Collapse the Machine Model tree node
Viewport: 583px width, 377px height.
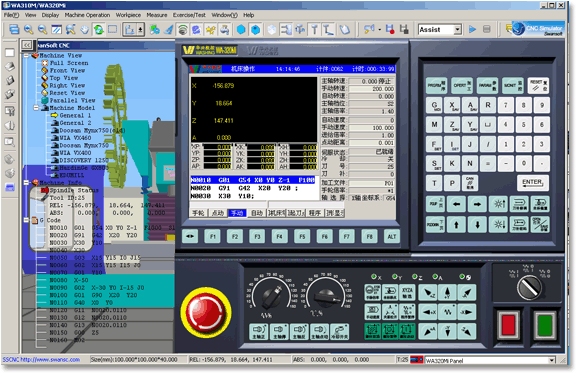pos(36,108)
